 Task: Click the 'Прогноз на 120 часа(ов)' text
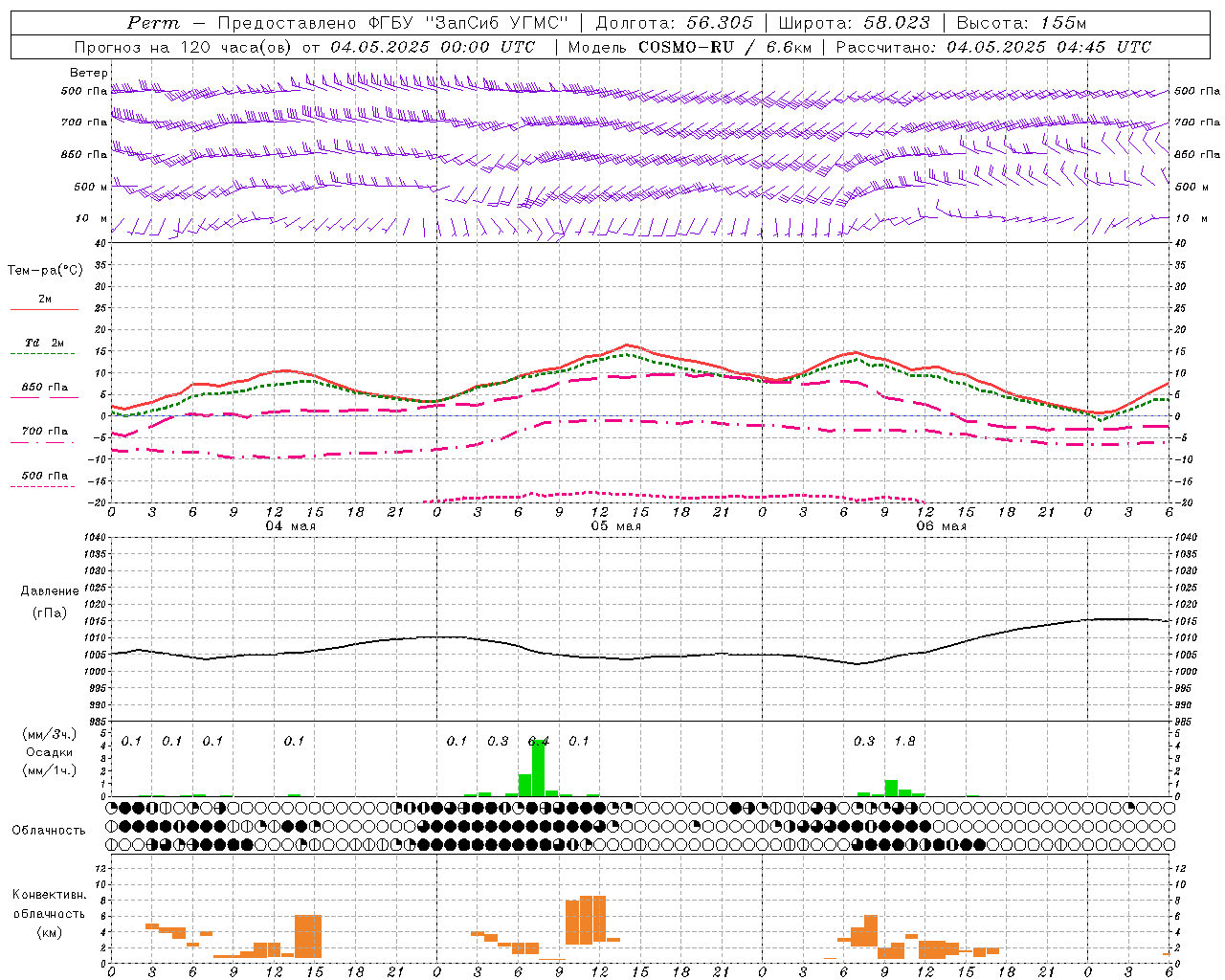click(184, 47)
